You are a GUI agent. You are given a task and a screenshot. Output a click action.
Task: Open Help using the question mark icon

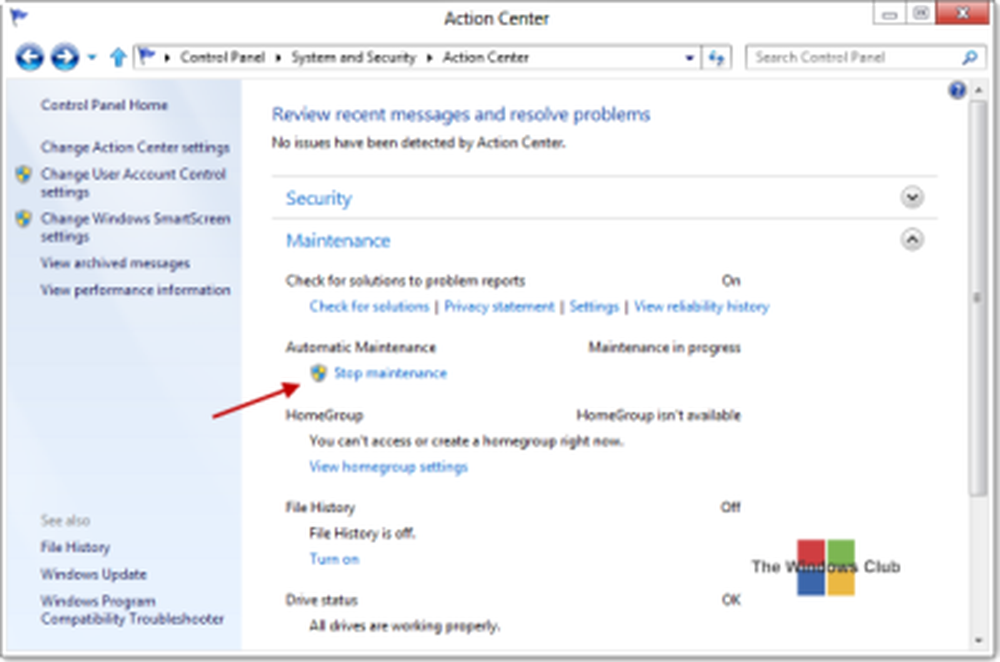click(957, 91)
